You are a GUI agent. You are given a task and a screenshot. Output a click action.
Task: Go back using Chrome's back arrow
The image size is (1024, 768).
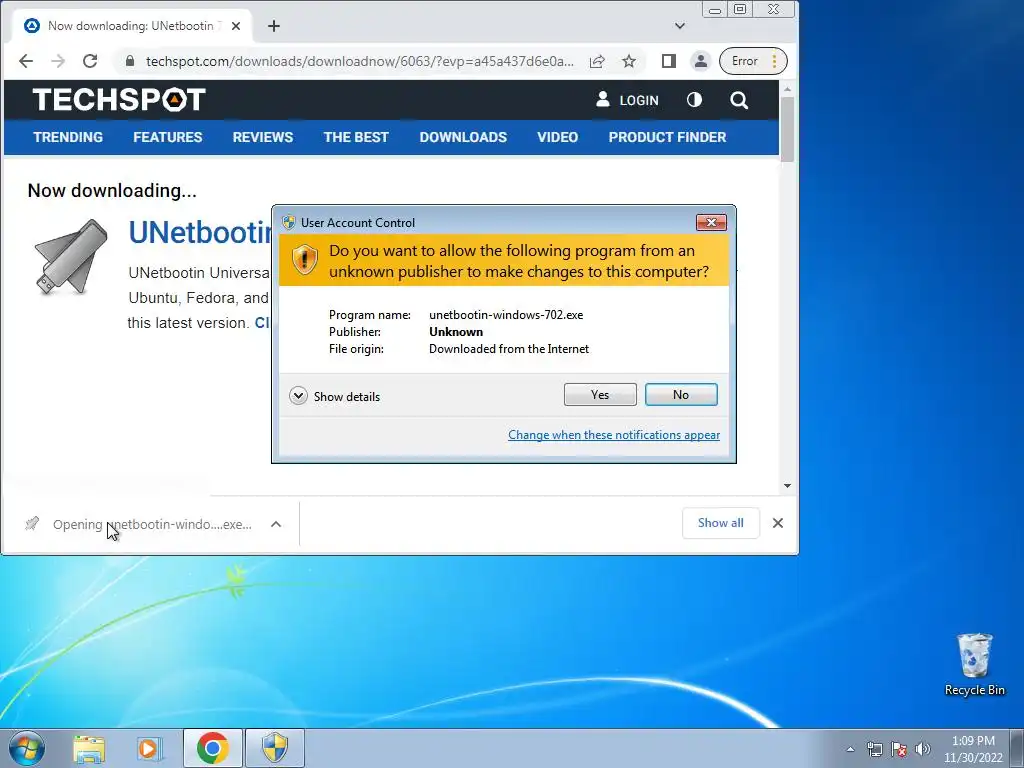[x=25, y=61]
